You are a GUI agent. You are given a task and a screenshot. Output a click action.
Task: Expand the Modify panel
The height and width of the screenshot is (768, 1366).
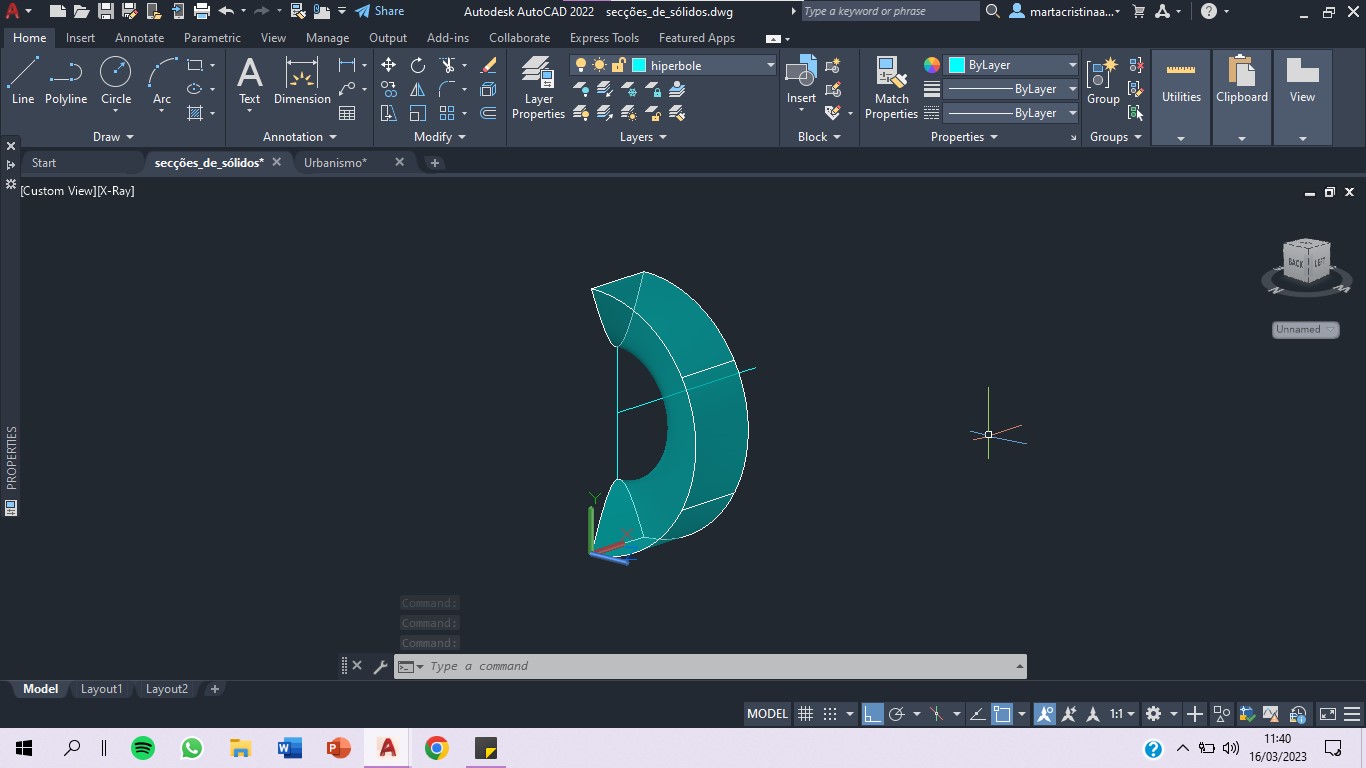(x=440, y=137)
